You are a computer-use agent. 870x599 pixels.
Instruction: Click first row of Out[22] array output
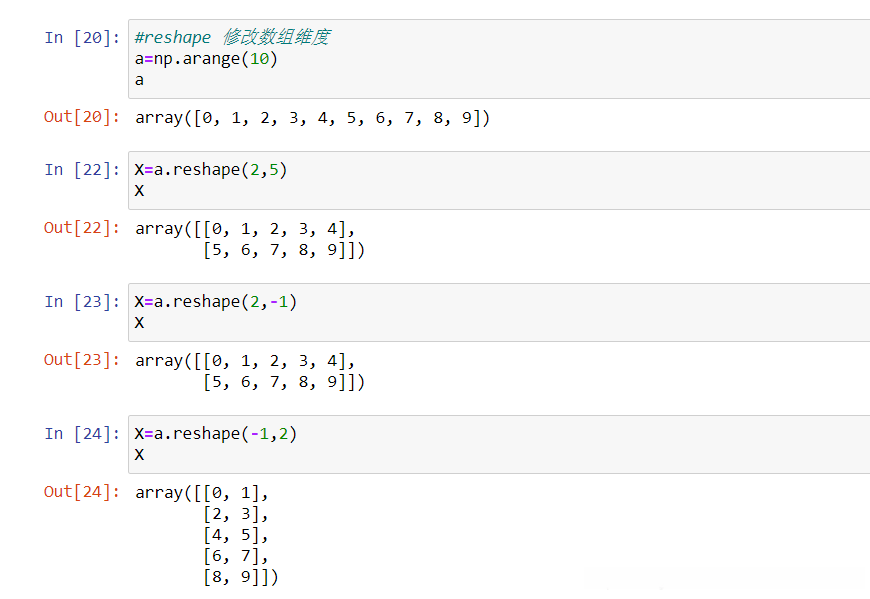tap(245, 228)
